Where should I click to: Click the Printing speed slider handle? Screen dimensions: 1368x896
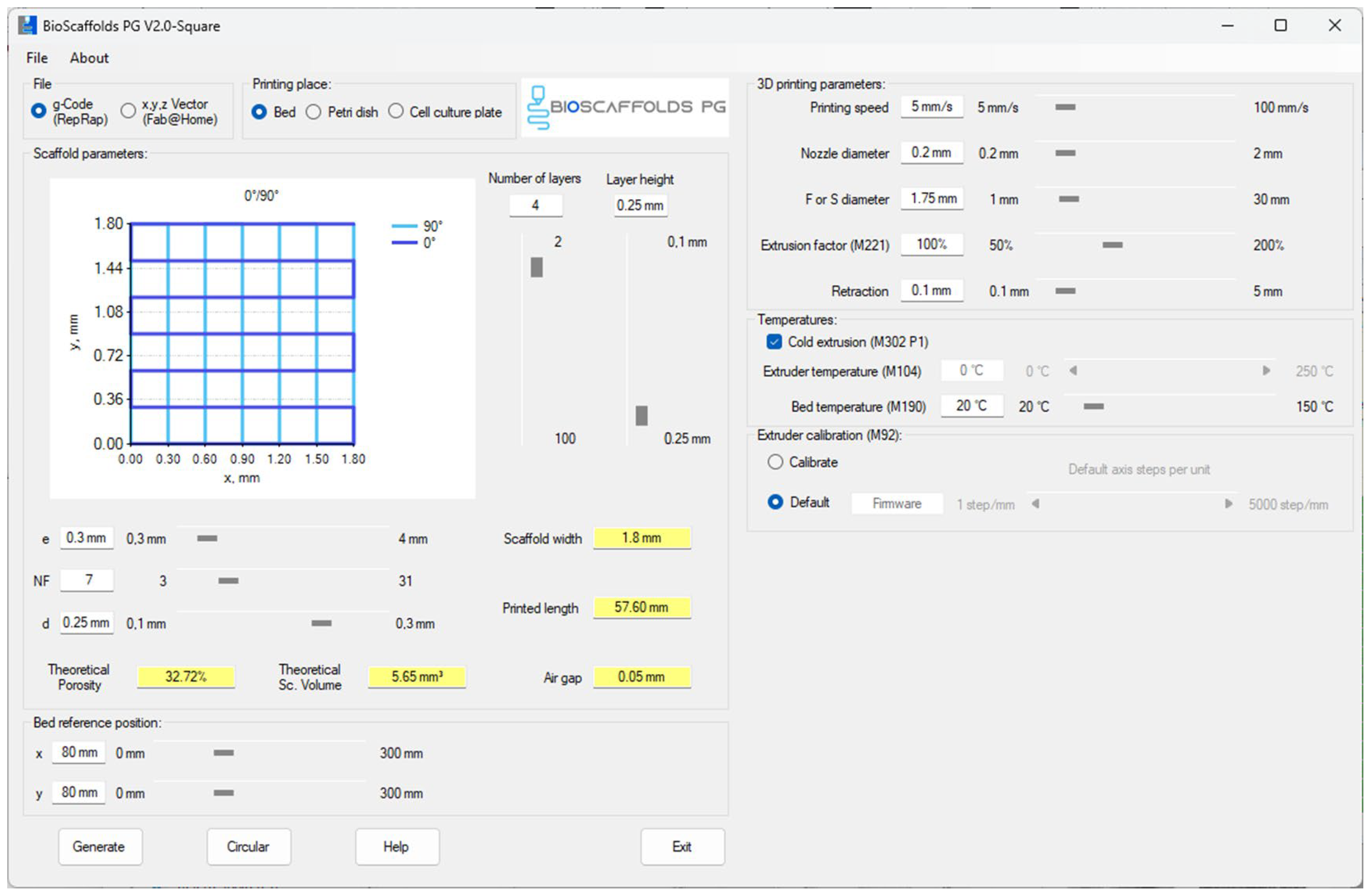point(1065,107)
